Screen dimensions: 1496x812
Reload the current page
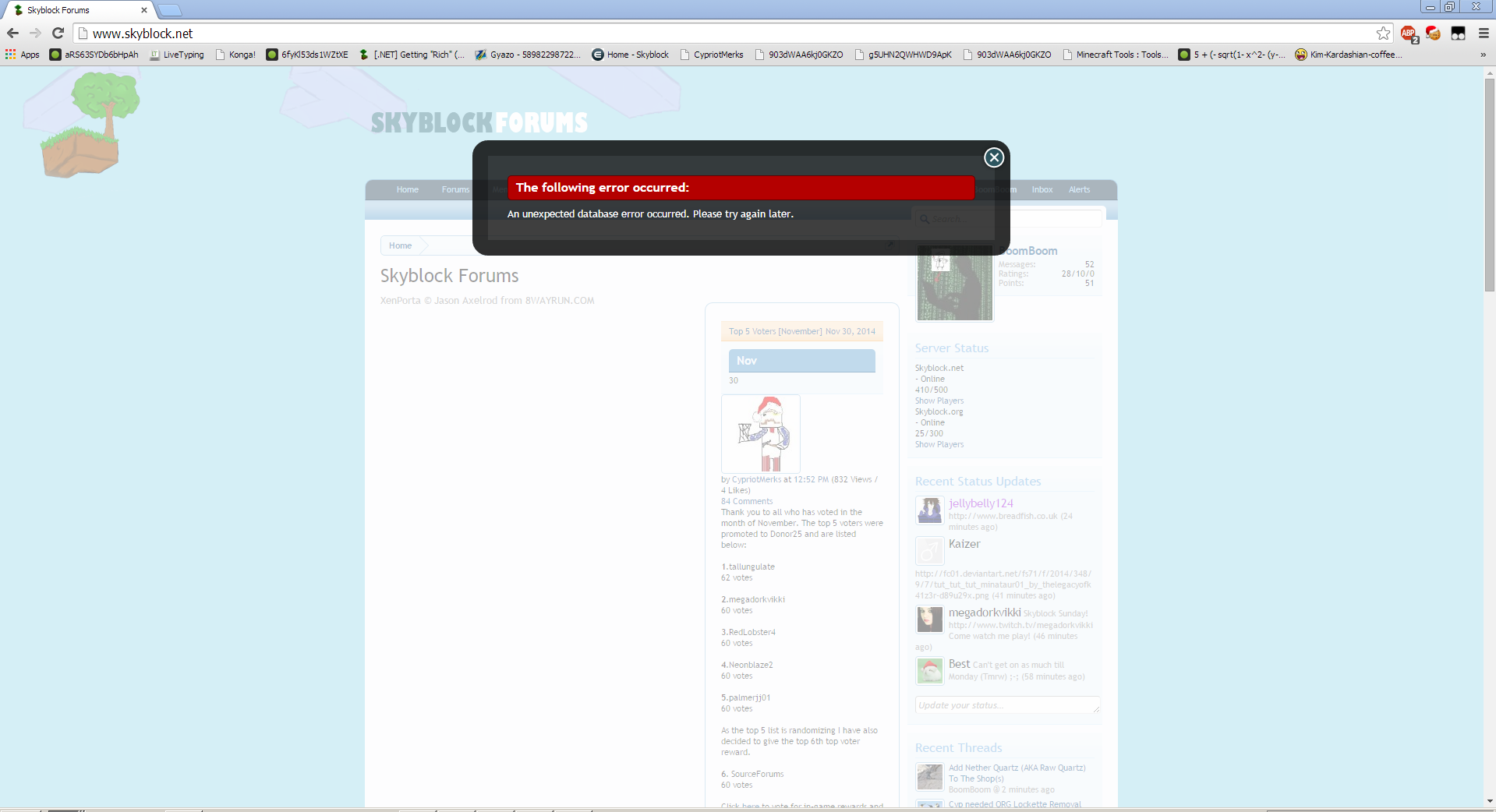pyautogui.click(x=58, y=33)
